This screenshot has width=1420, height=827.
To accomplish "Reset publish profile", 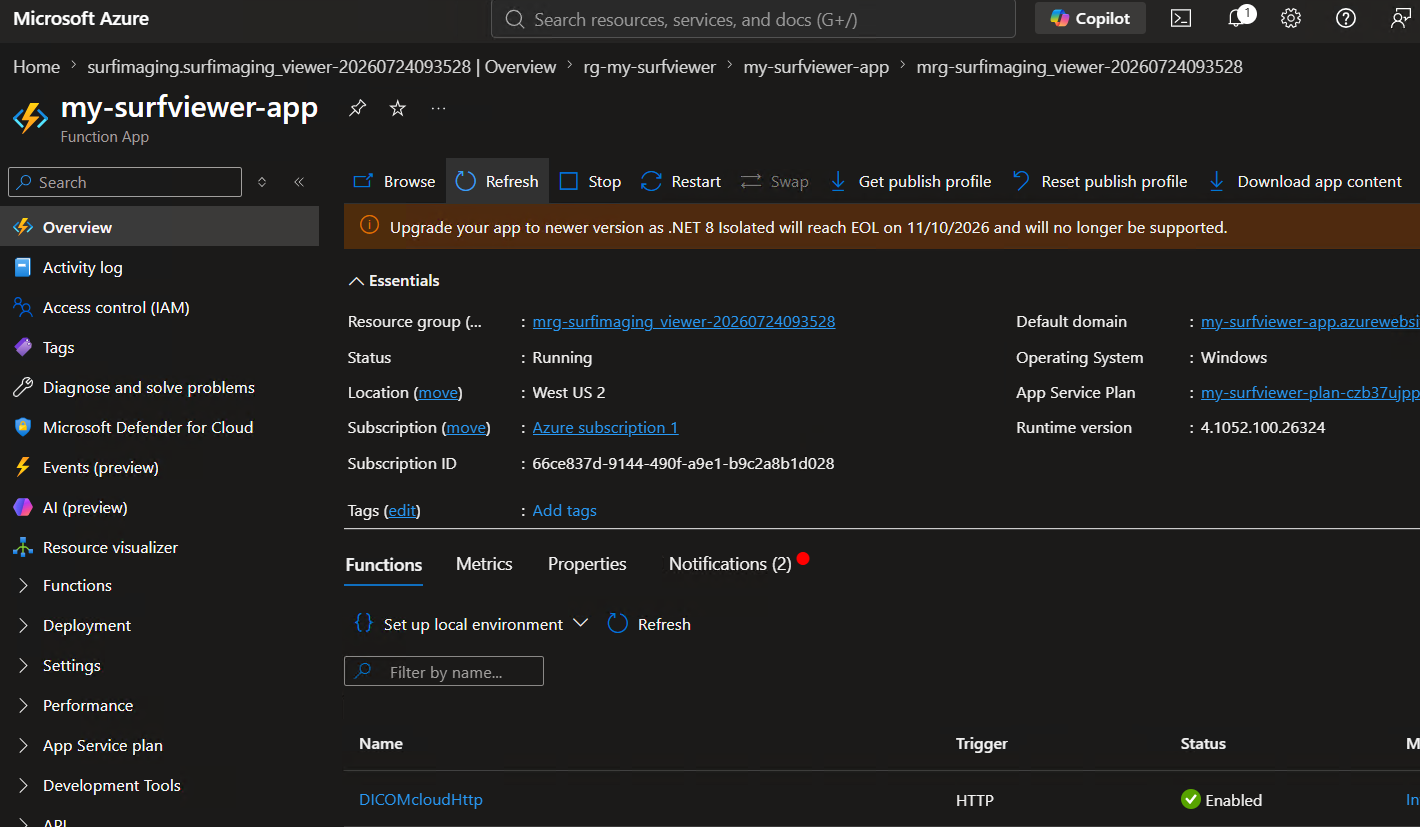I will coord(1099,181).
